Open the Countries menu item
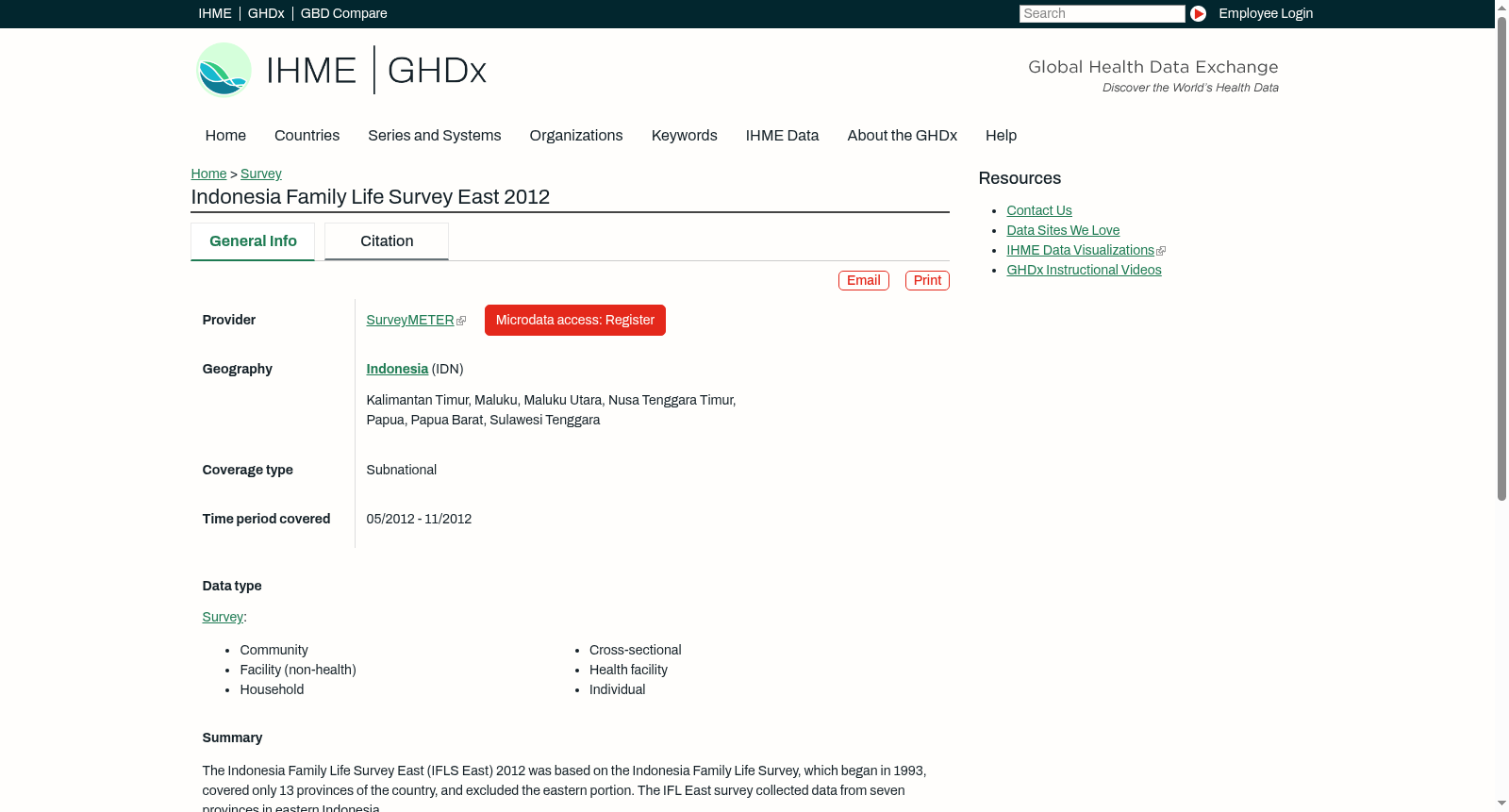 pyautogui.click(x=307, y=136)
